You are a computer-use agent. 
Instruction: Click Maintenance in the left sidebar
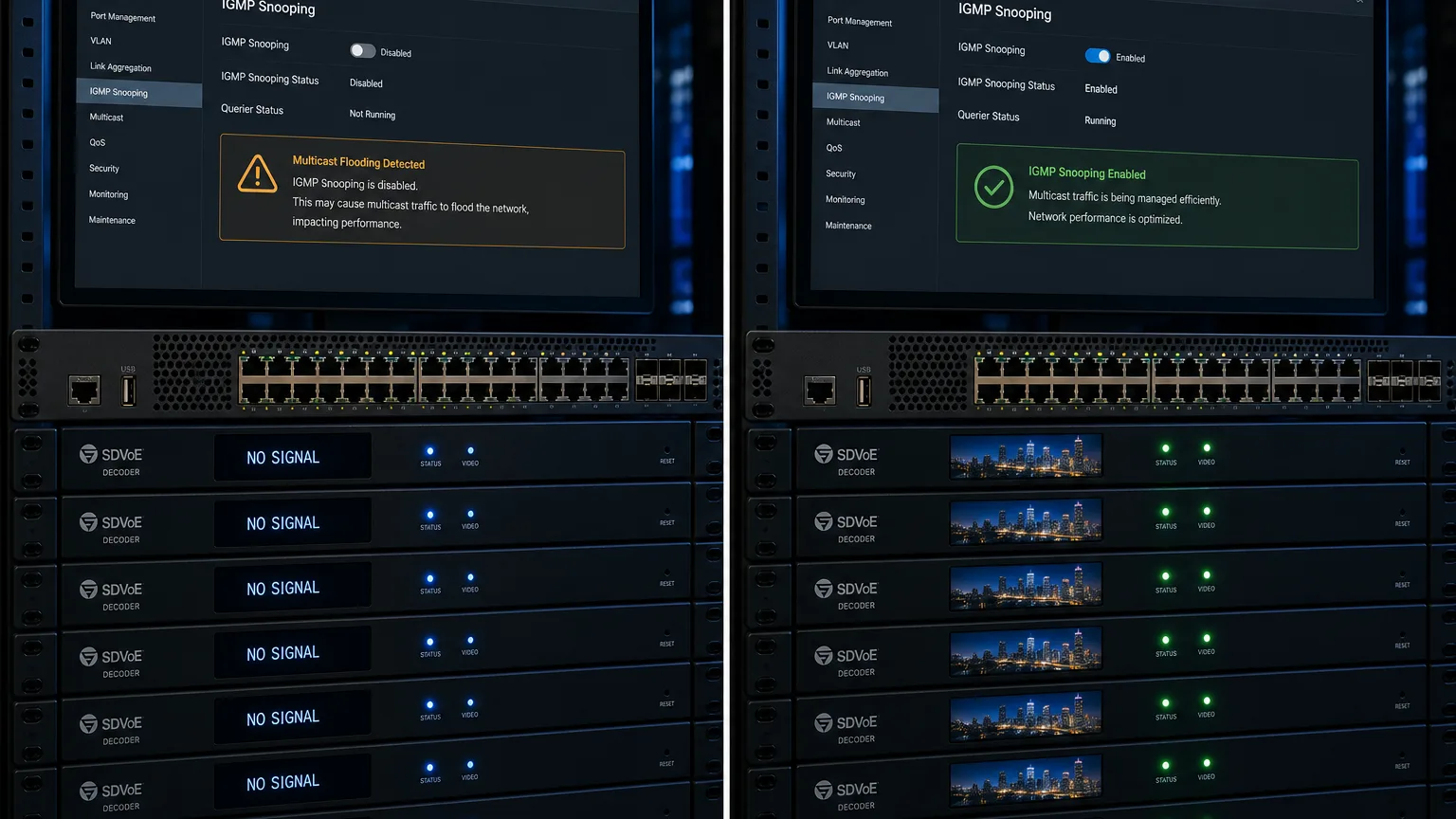tap(112, 220)
